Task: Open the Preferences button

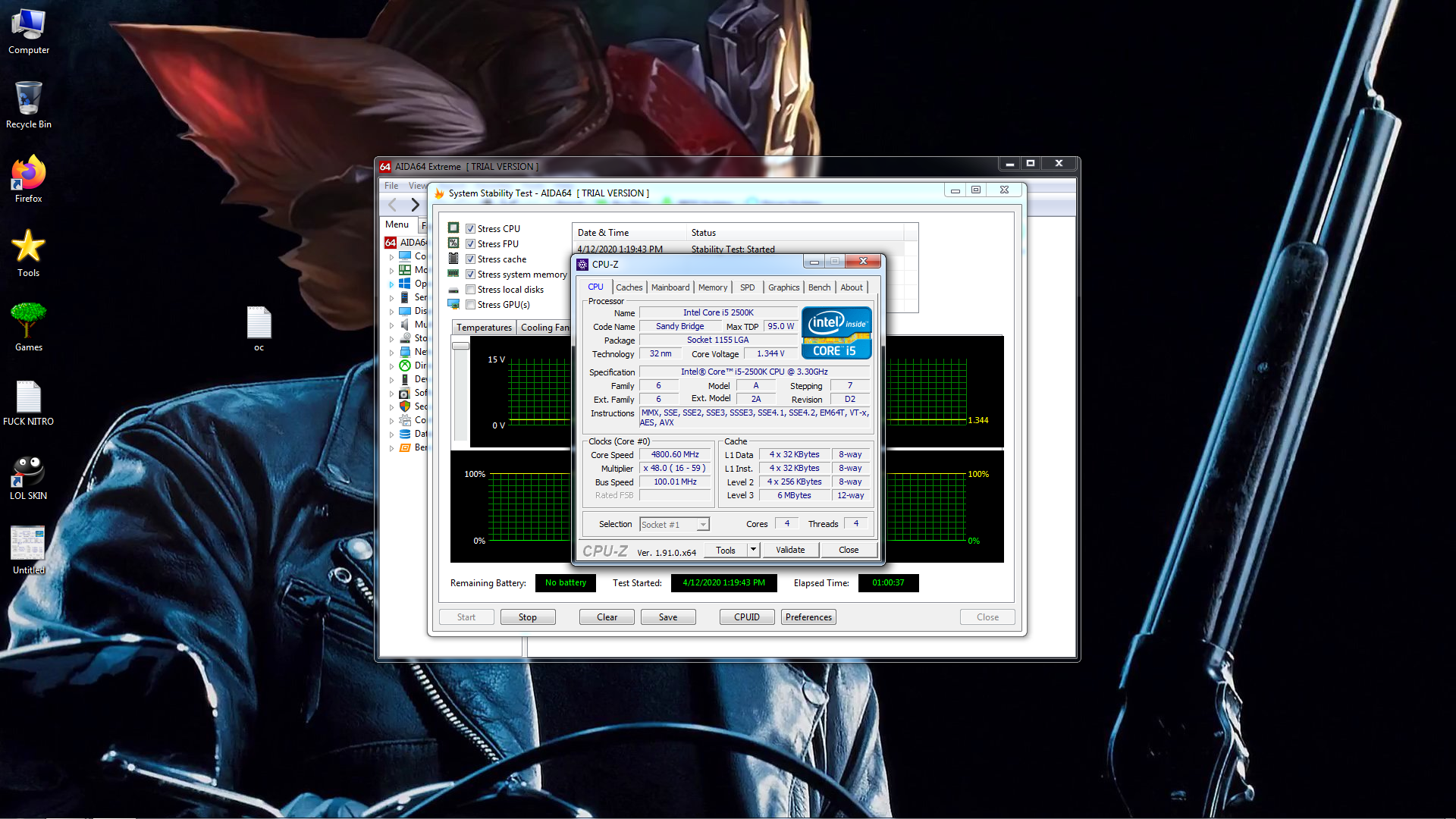Action: pos(808,617)
